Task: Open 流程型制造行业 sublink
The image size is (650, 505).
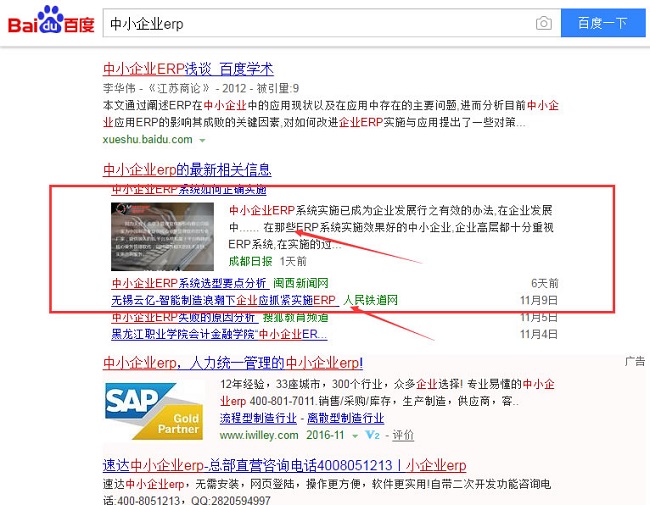Action: 258,418
